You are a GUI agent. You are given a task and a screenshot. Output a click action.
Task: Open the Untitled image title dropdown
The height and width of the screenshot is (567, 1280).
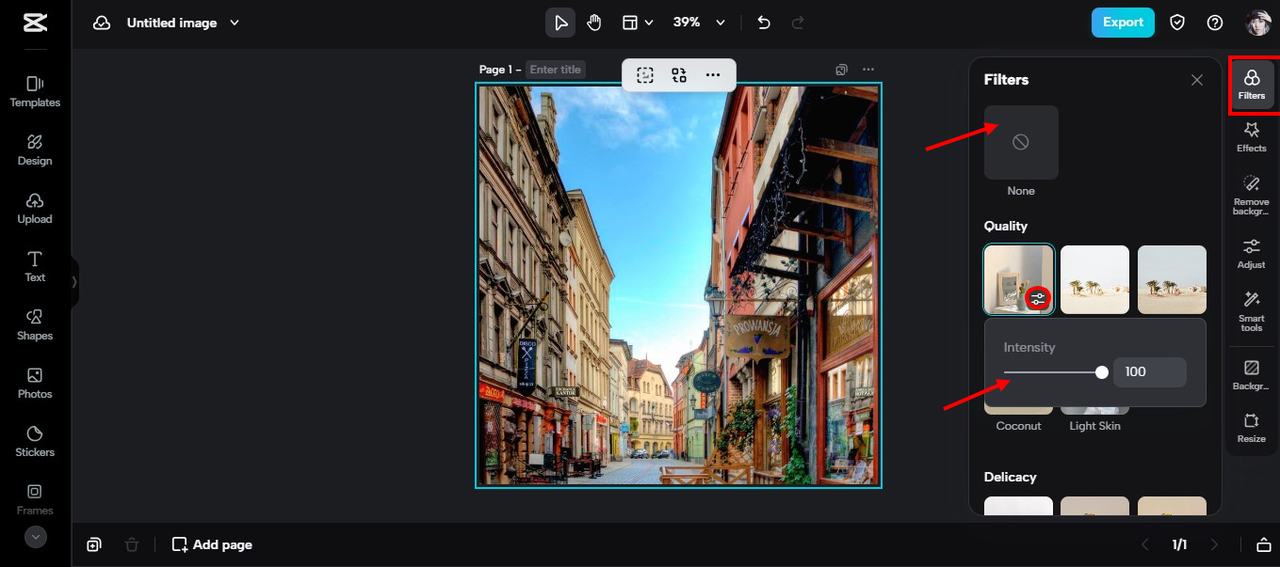pos(182,23)
